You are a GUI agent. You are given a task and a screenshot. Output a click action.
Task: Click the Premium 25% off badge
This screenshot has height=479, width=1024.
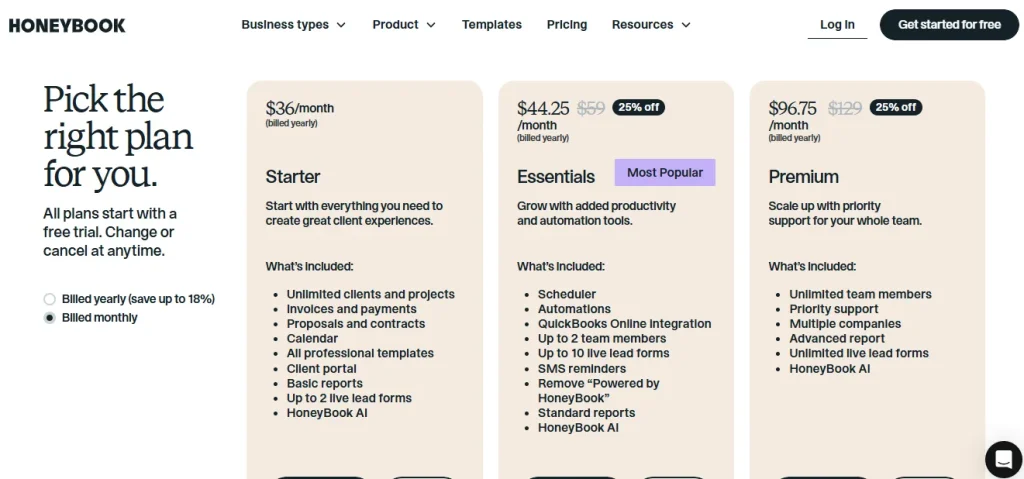click(896, 108)
